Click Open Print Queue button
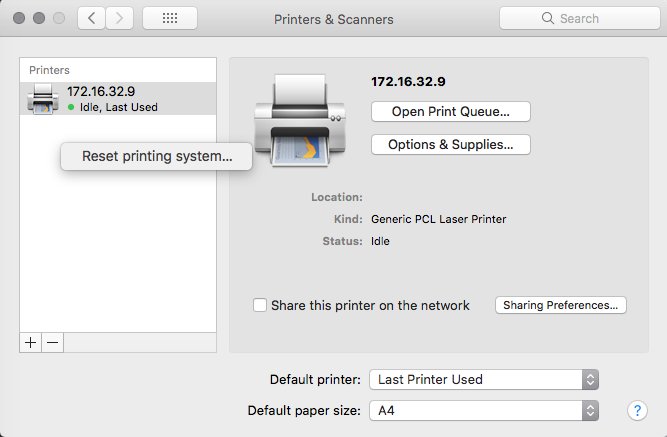The width and height of the screenshot is (667, 437). click(451, 111)
